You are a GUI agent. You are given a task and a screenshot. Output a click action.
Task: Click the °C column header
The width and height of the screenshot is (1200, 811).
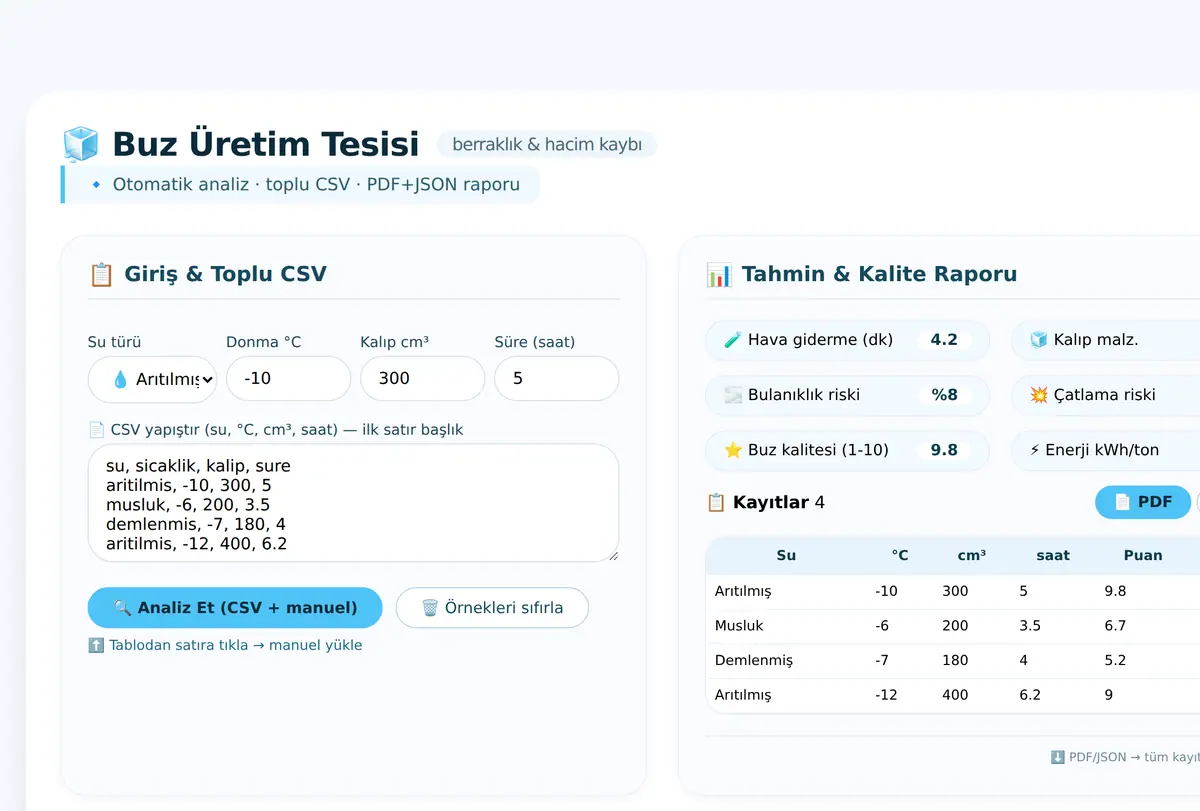[x=900, y=555]
